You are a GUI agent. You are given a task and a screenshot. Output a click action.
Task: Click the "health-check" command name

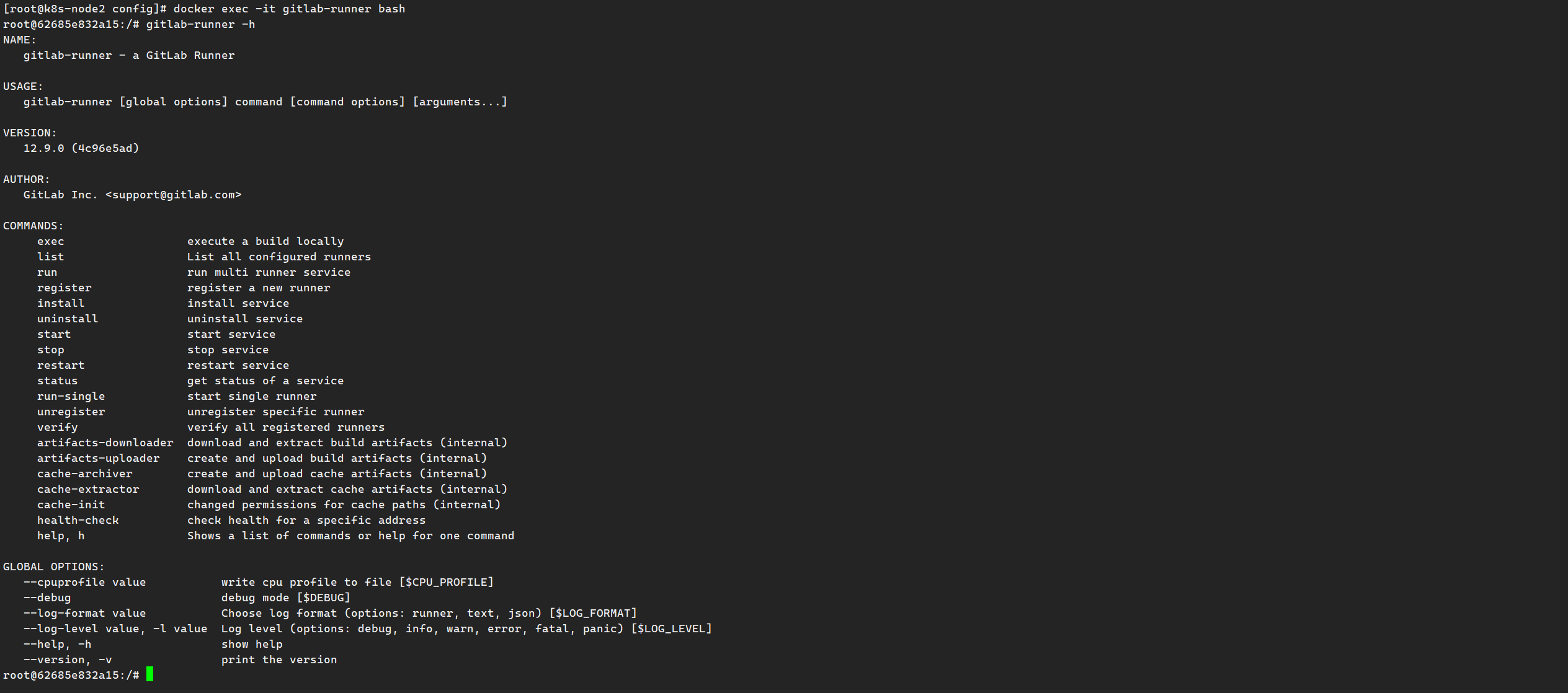tap(78, 520)
